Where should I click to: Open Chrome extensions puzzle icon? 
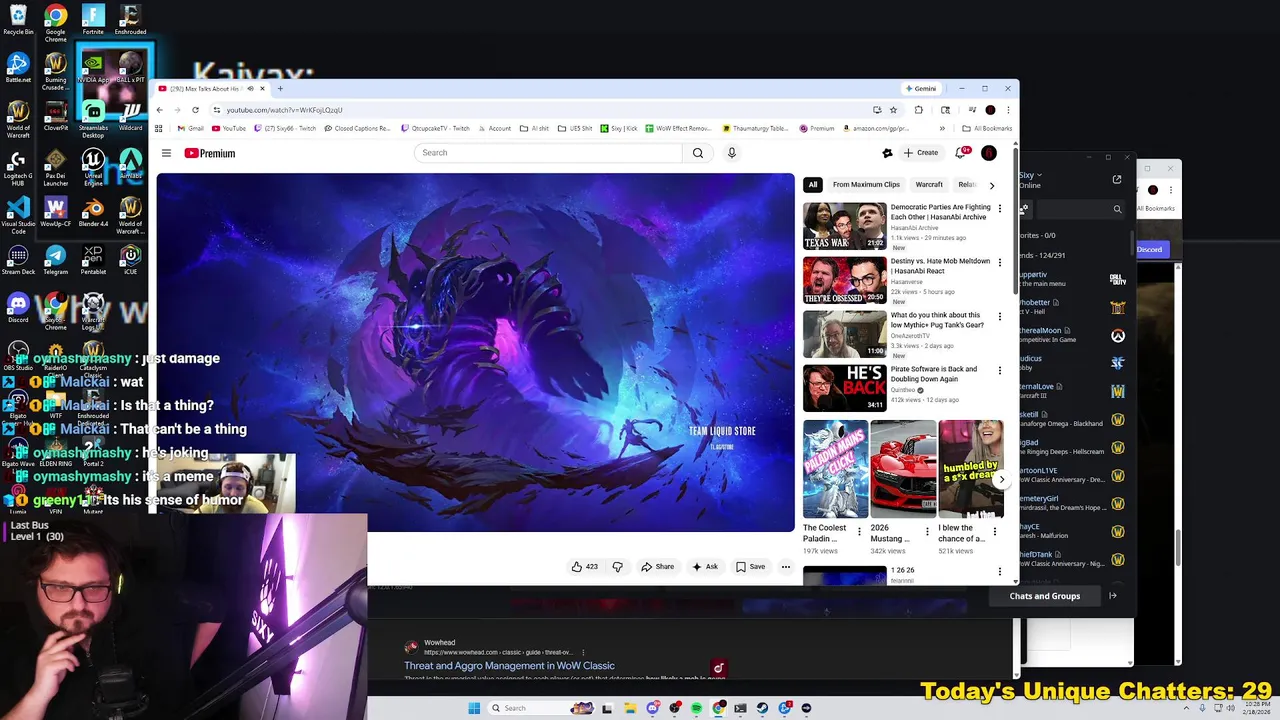[x=919, y=110]
